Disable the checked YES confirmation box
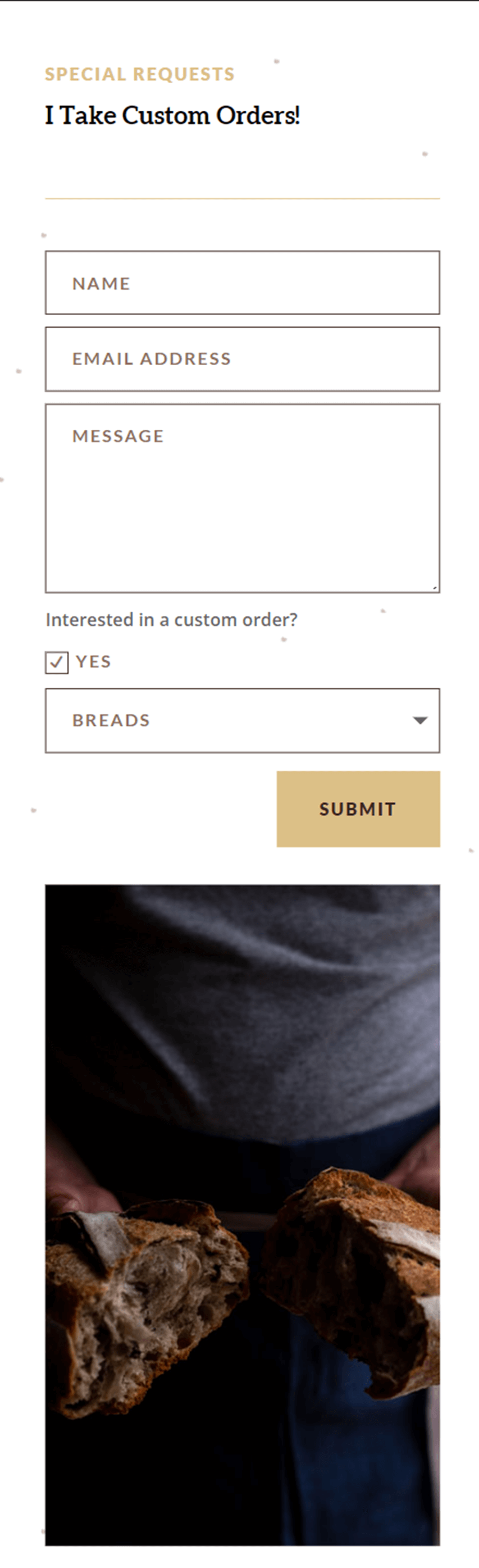This screenshot has width=479, height=1568. (x=57, y=662)
